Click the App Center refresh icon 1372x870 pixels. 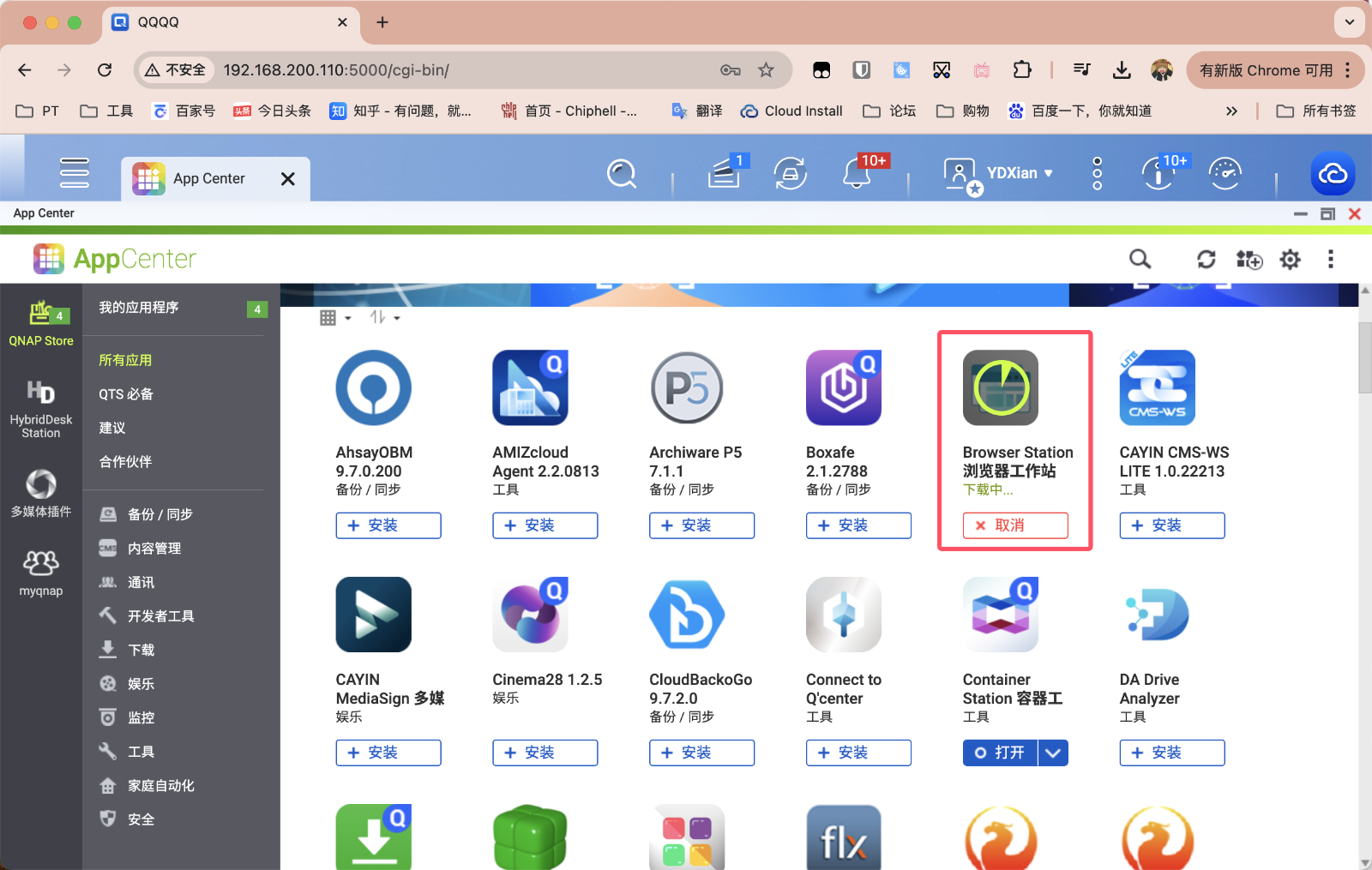click(x=1207, y=259)
